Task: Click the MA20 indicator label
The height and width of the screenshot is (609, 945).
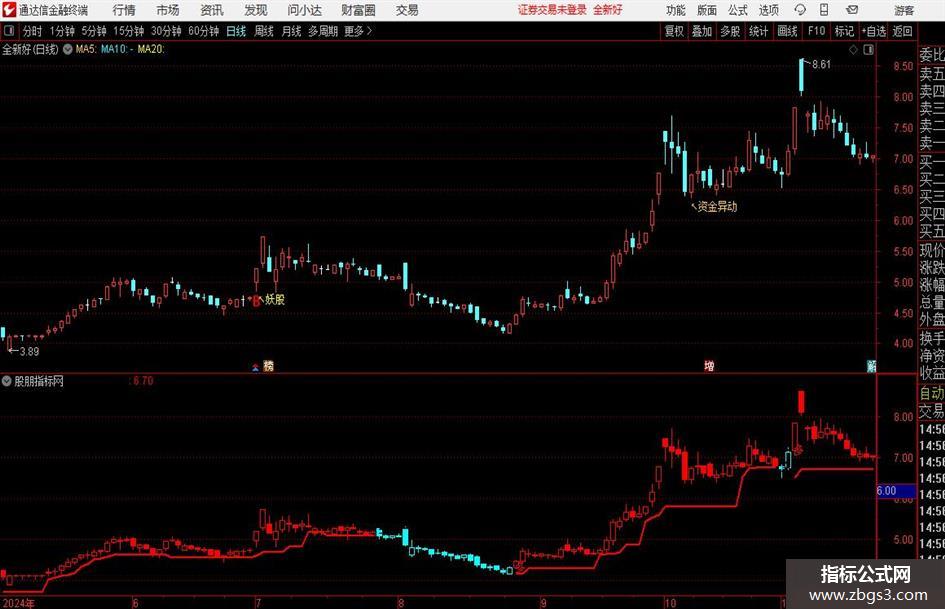Action: 151,49
